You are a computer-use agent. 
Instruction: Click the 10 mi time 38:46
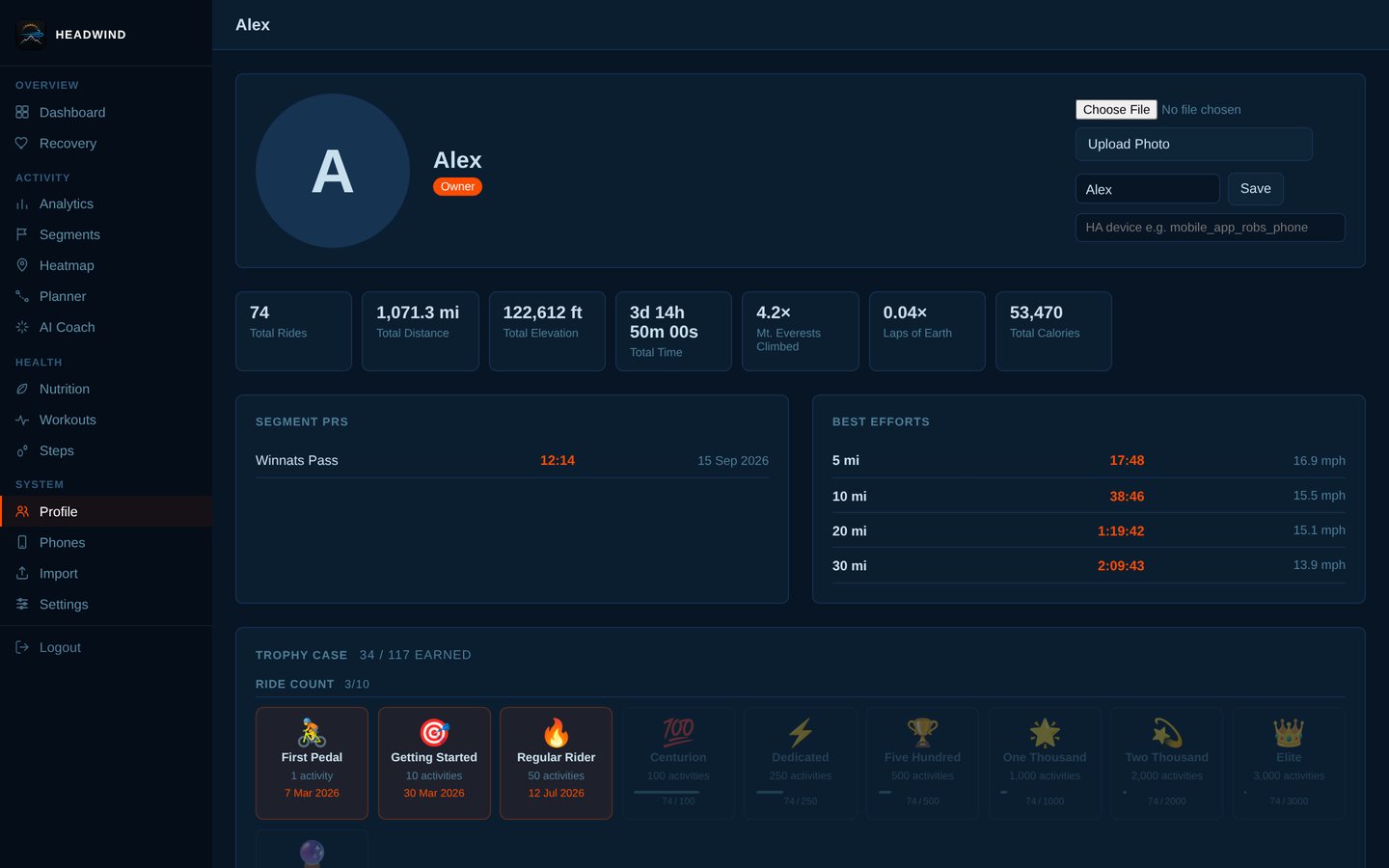(1127, 496)
